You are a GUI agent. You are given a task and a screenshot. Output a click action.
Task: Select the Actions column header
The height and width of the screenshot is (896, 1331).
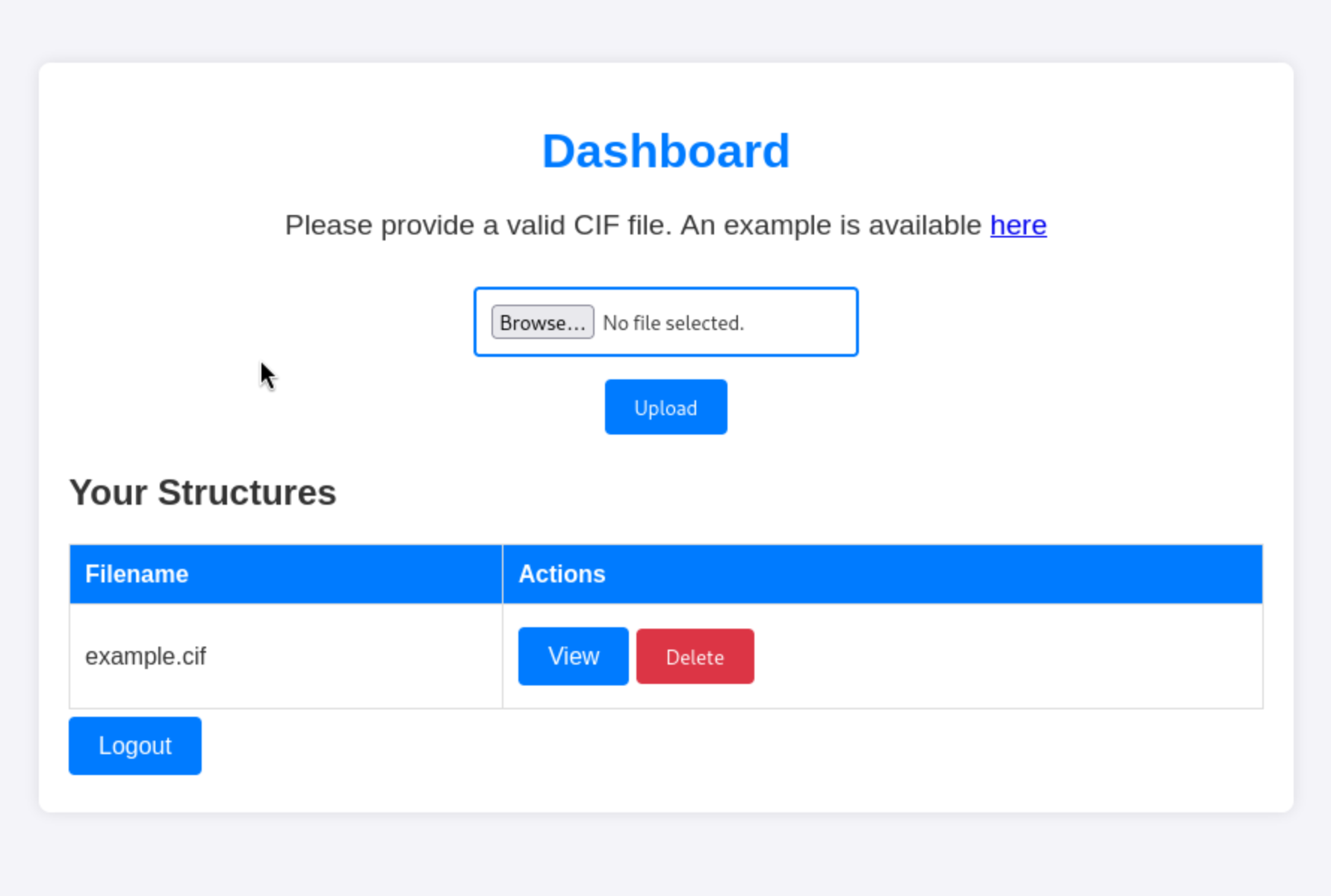pos(562,574)
